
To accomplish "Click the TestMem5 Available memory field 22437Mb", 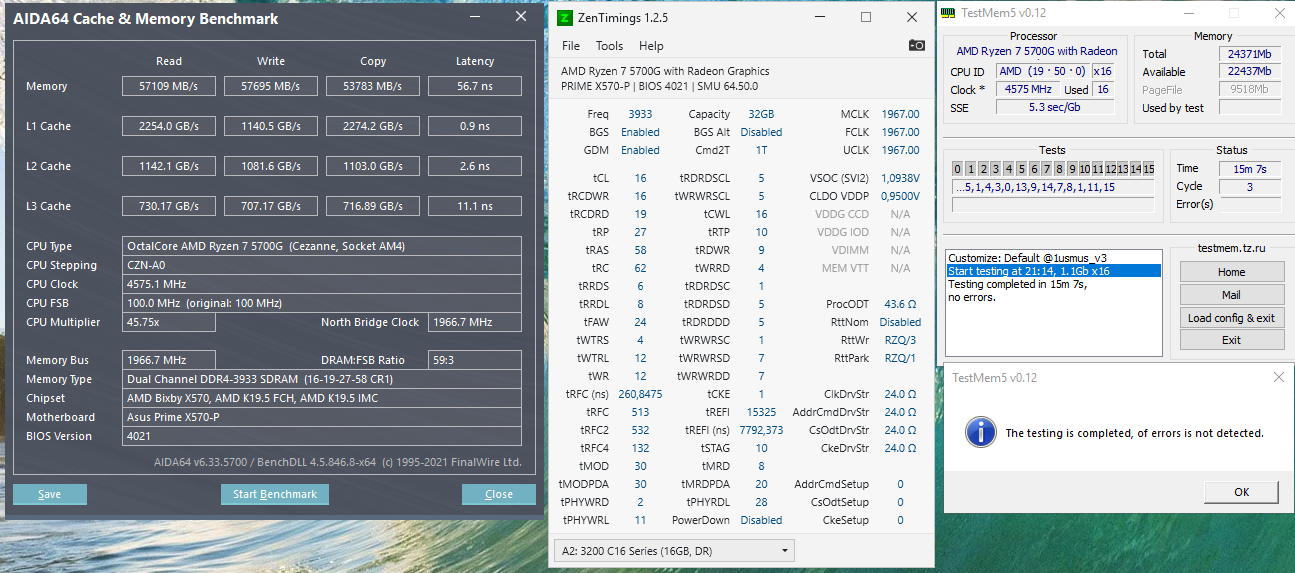I will tap(1249, 72).
